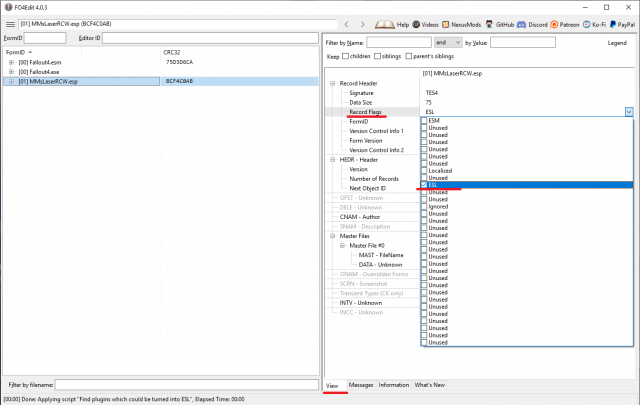Open the What's New tab
This screenshot has height=405, width=640.
pos(430,384)
